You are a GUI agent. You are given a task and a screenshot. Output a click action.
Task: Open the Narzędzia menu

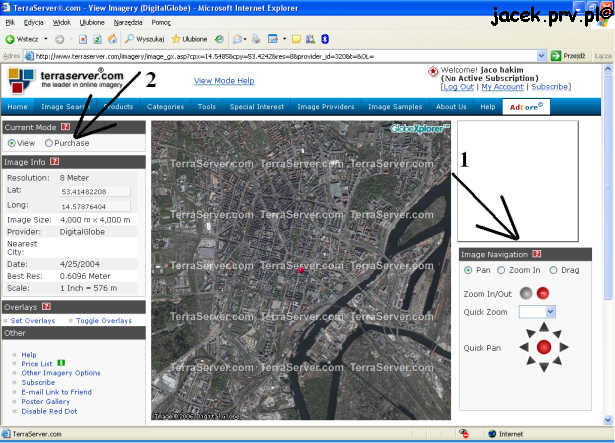pyautogui.click(x=128, y=22)
